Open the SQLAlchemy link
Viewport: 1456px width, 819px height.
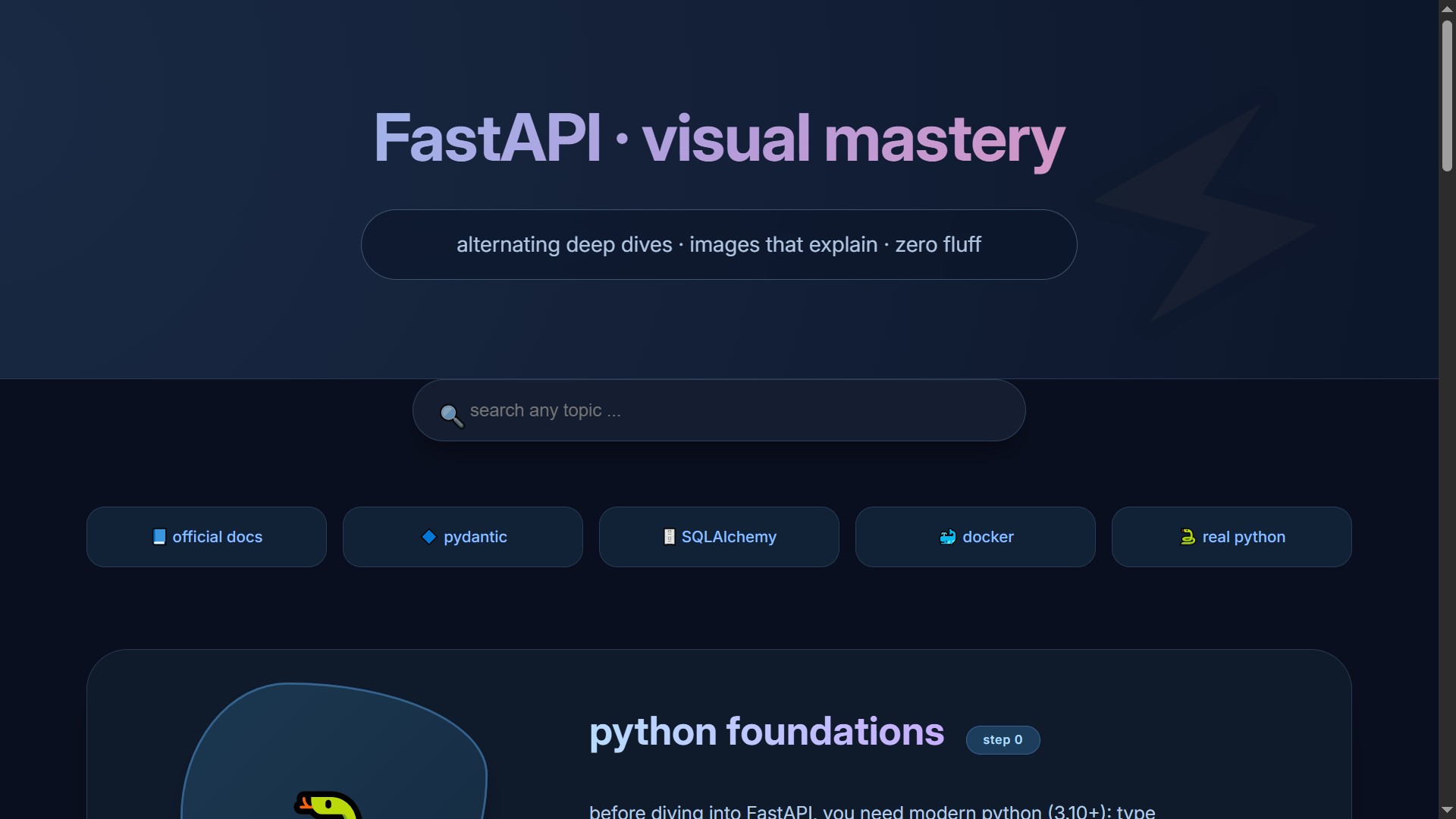pos(719,537)
